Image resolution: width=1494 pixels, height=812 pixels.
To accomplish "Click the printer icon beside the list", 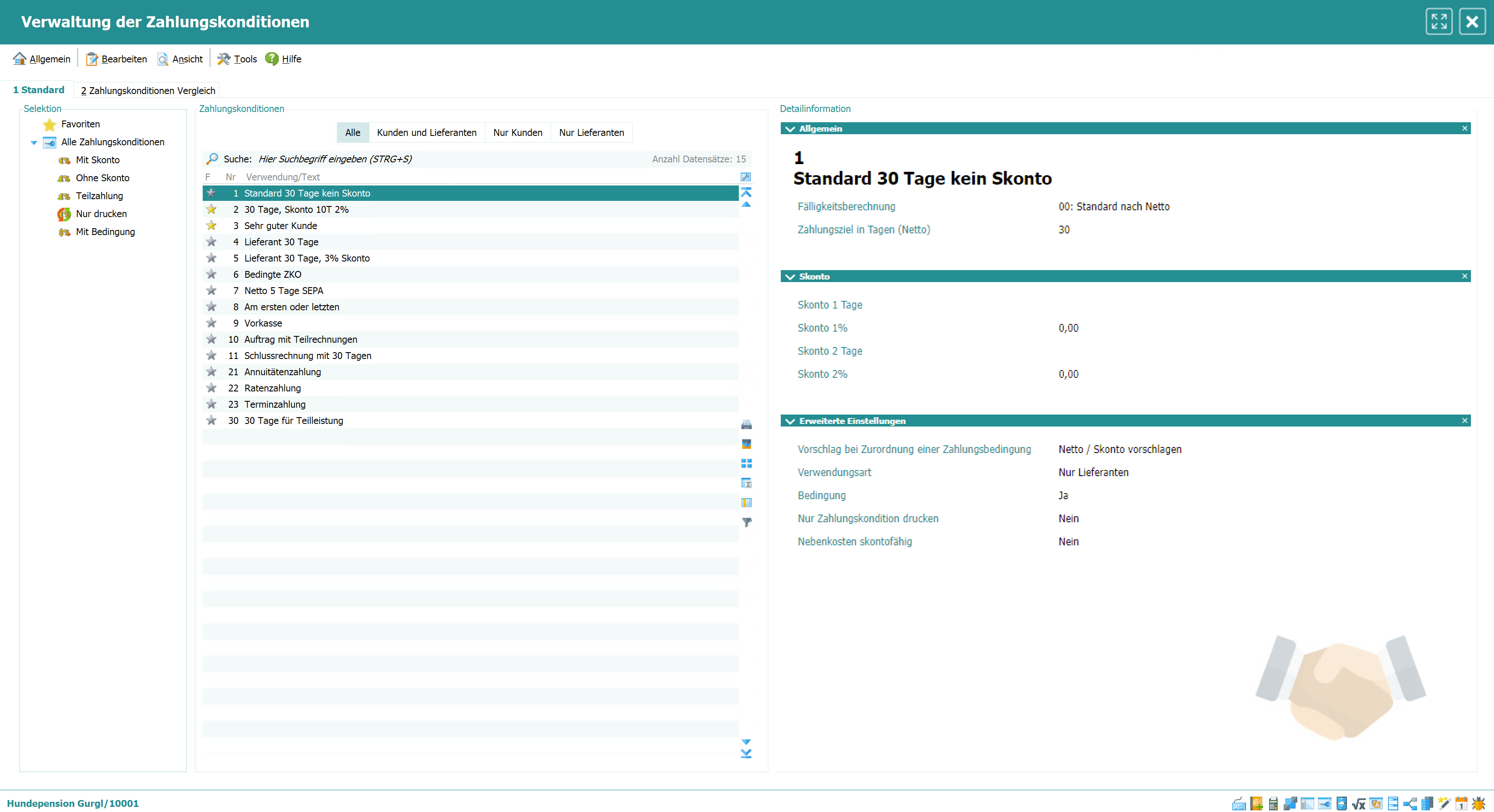I will 746,424.
